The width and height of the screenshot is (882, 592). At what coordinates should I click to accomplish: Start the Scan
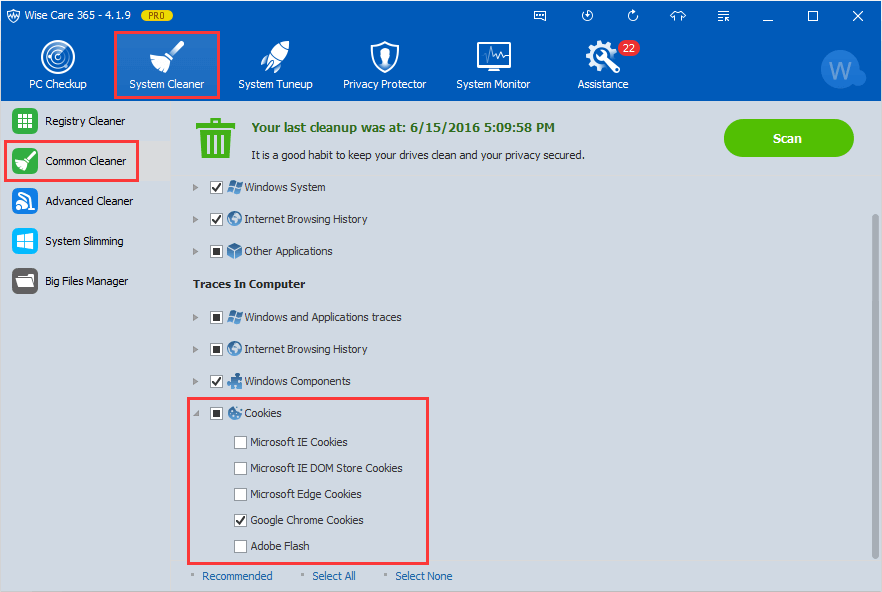[788, 138]
